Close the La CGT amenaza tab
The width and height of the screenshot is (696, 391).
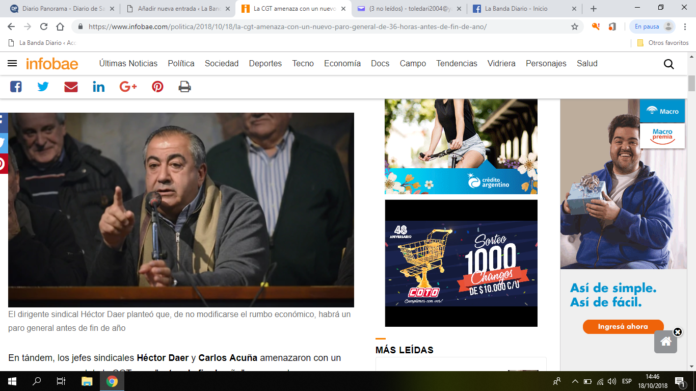point(343,8)
